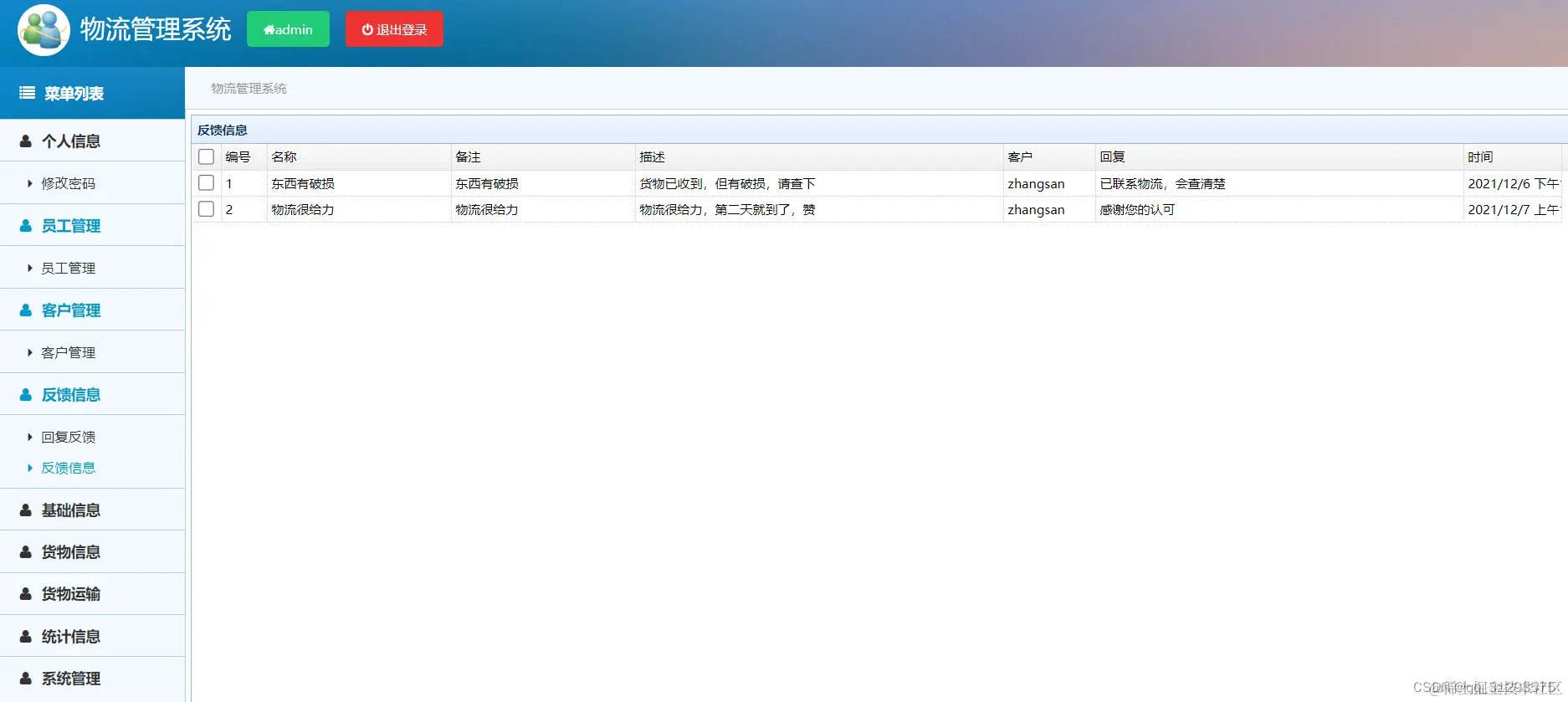Screen dimensions: 1568x702
Task: Click the 反馈信息 panel title
Action: point(223,130)
